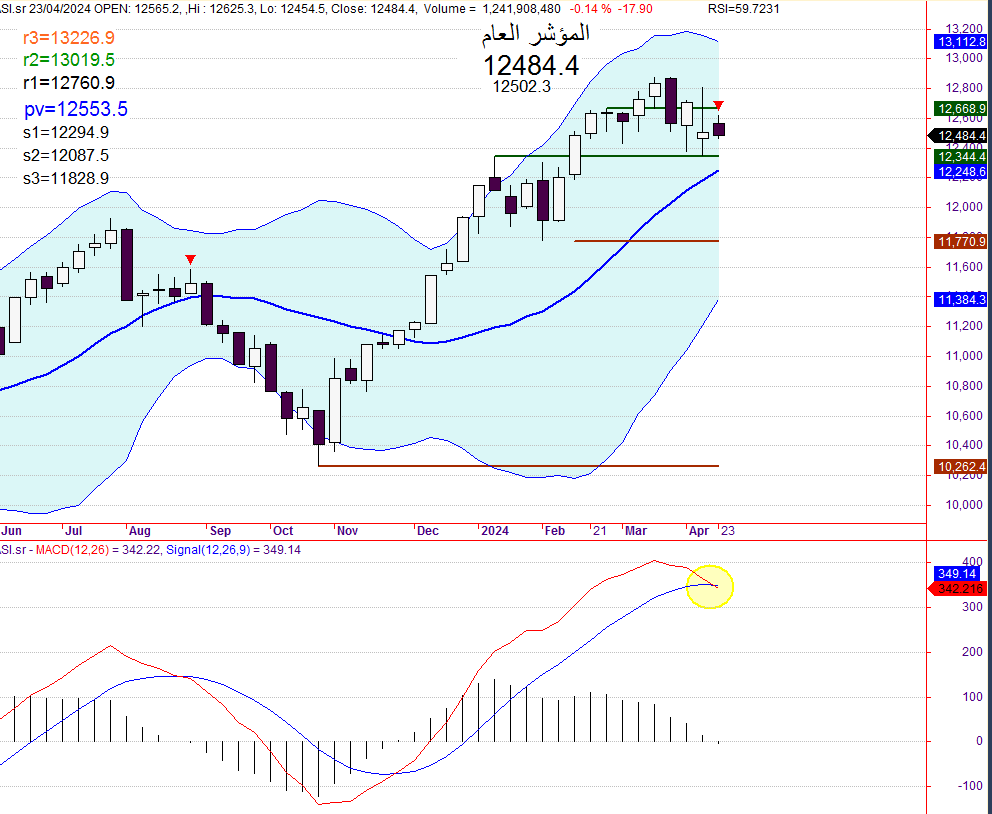Click the RSI=59.7231 readout in header
Image resolution: width=992 pixels, height=814 pixels.
click(x=743, y=9)
